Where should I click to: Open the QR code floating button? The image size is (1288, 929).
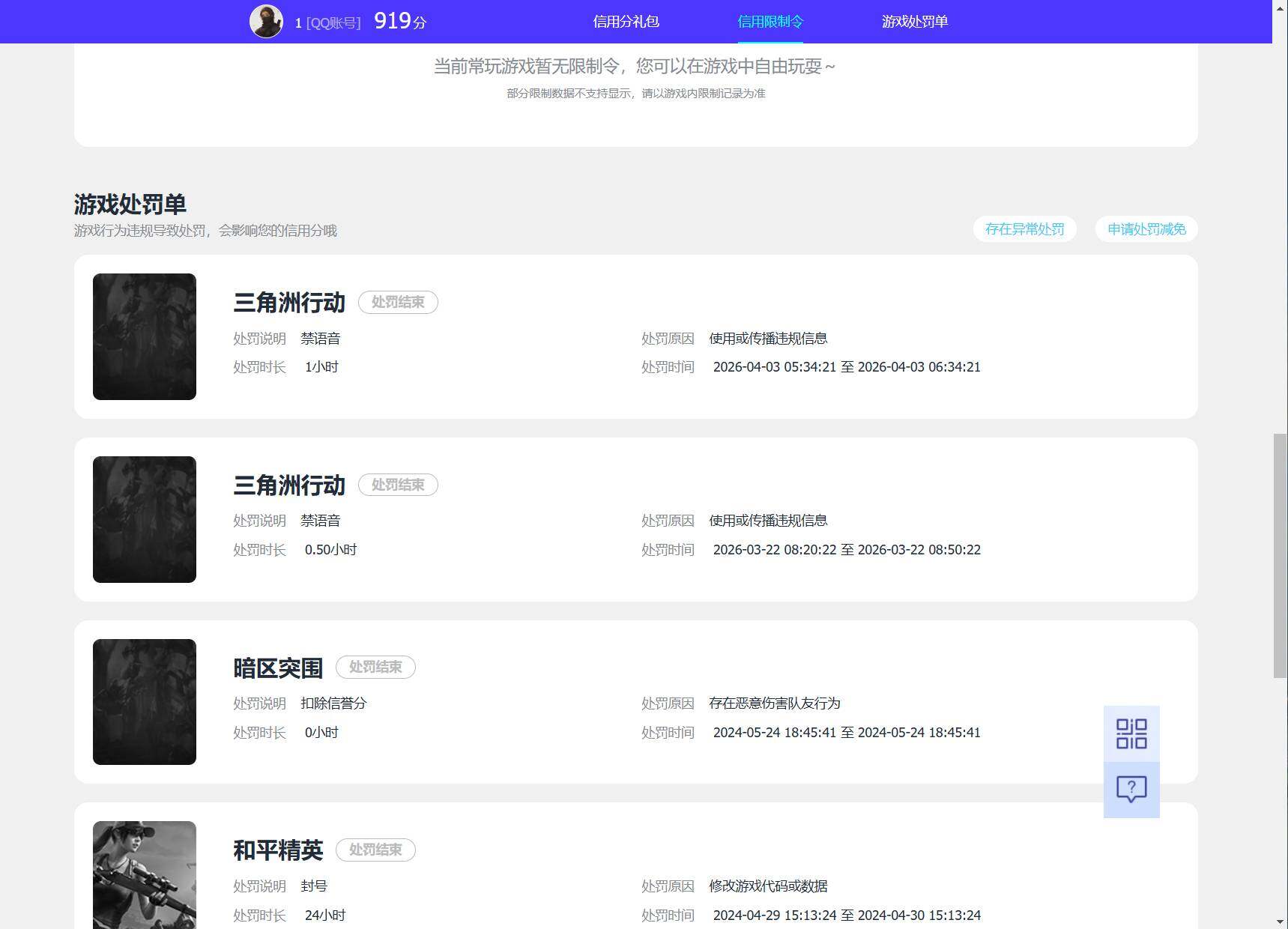1131,734
